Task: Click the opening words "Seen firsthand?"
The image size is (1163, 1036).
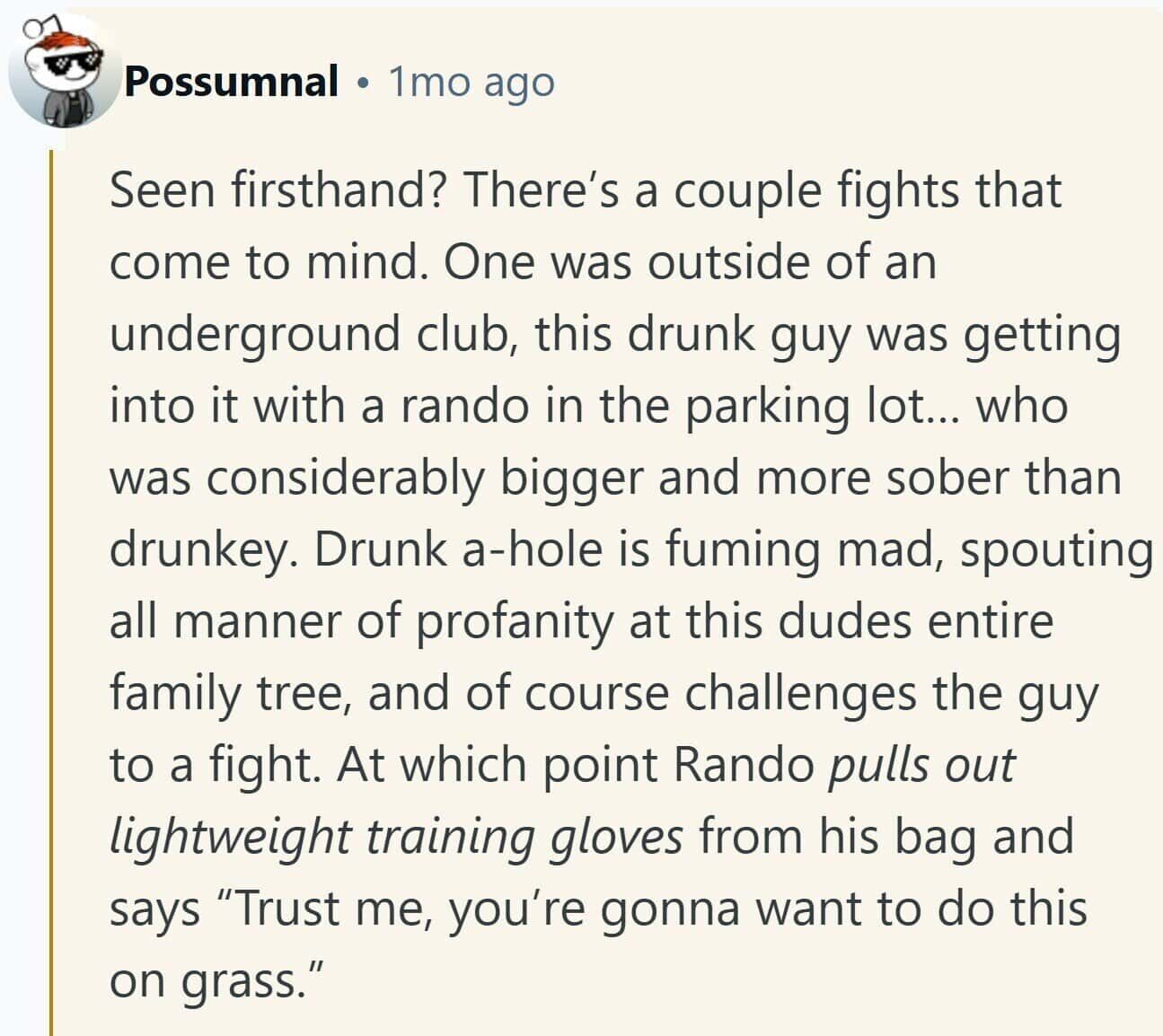Action: pos(277,190)
